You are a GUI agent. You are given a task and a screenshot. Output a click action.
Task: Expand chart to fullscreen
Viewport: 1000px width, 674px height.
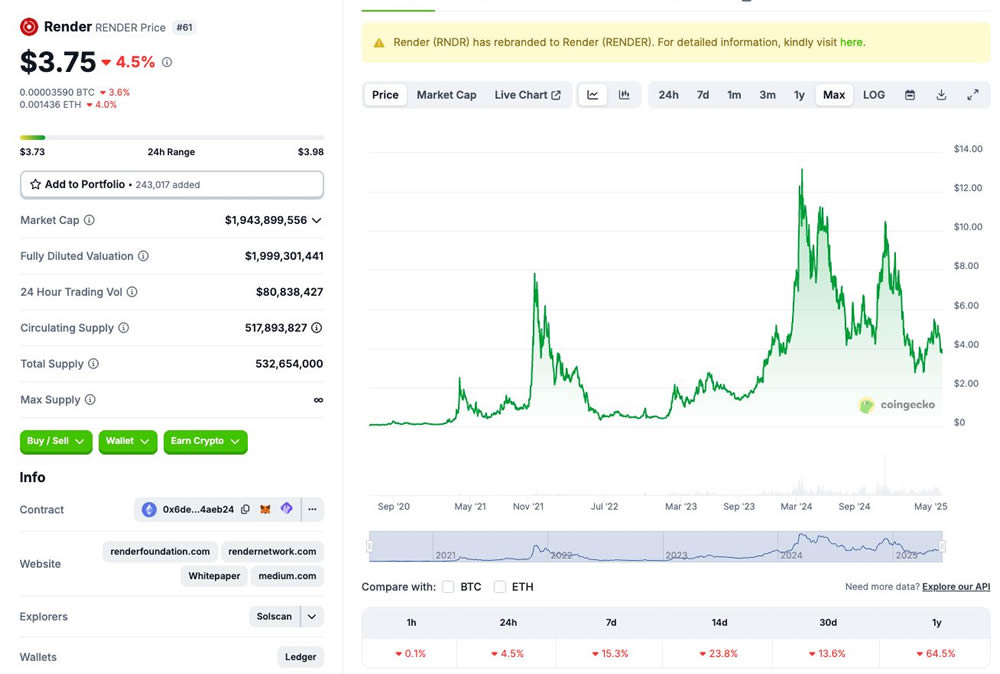973,95
